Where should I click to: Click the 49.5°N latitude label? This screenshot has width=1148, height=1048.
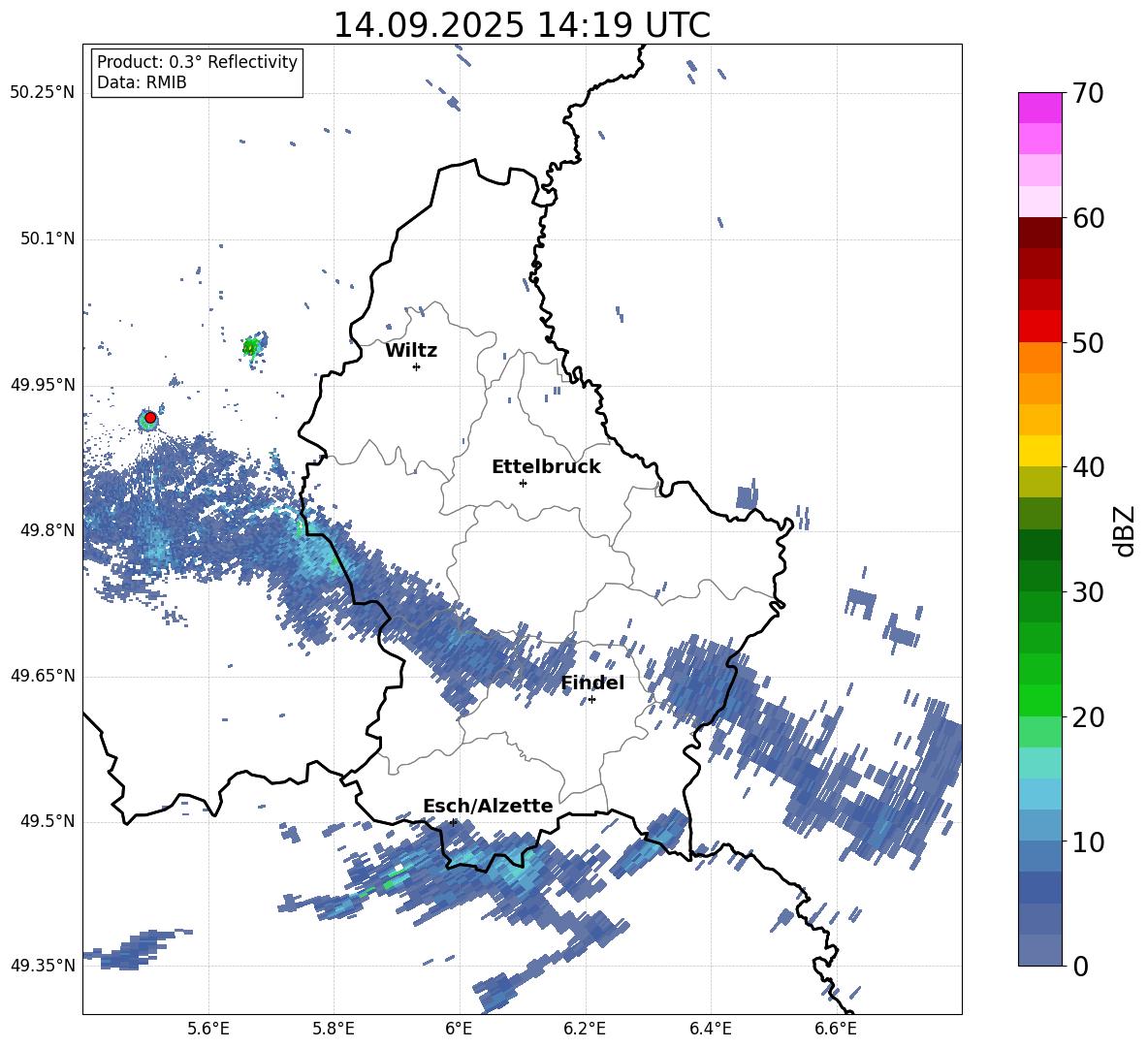[47, 821]
